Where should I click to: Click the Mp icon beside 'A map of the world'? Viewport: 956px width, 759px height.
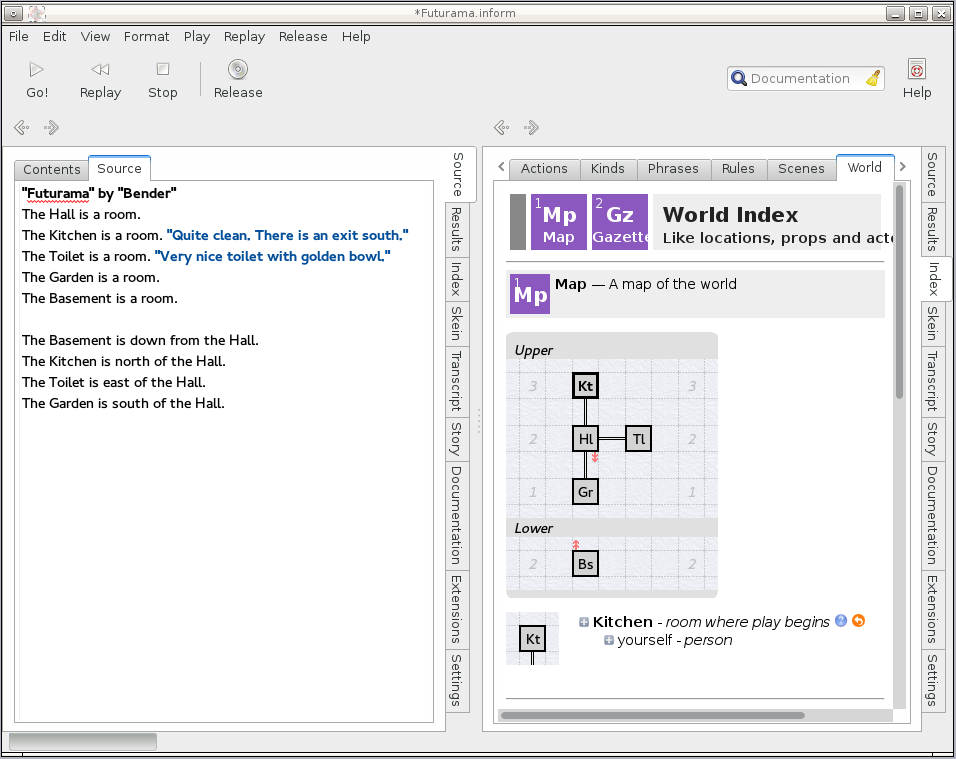(530, 294)
